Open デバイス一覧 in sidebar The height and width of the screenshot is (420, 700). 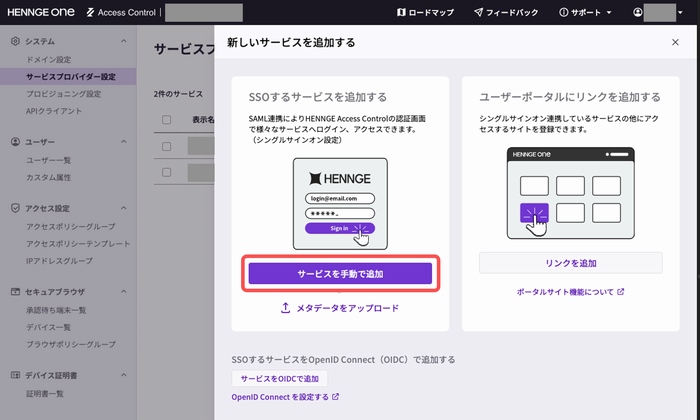[x=48, y=327]
